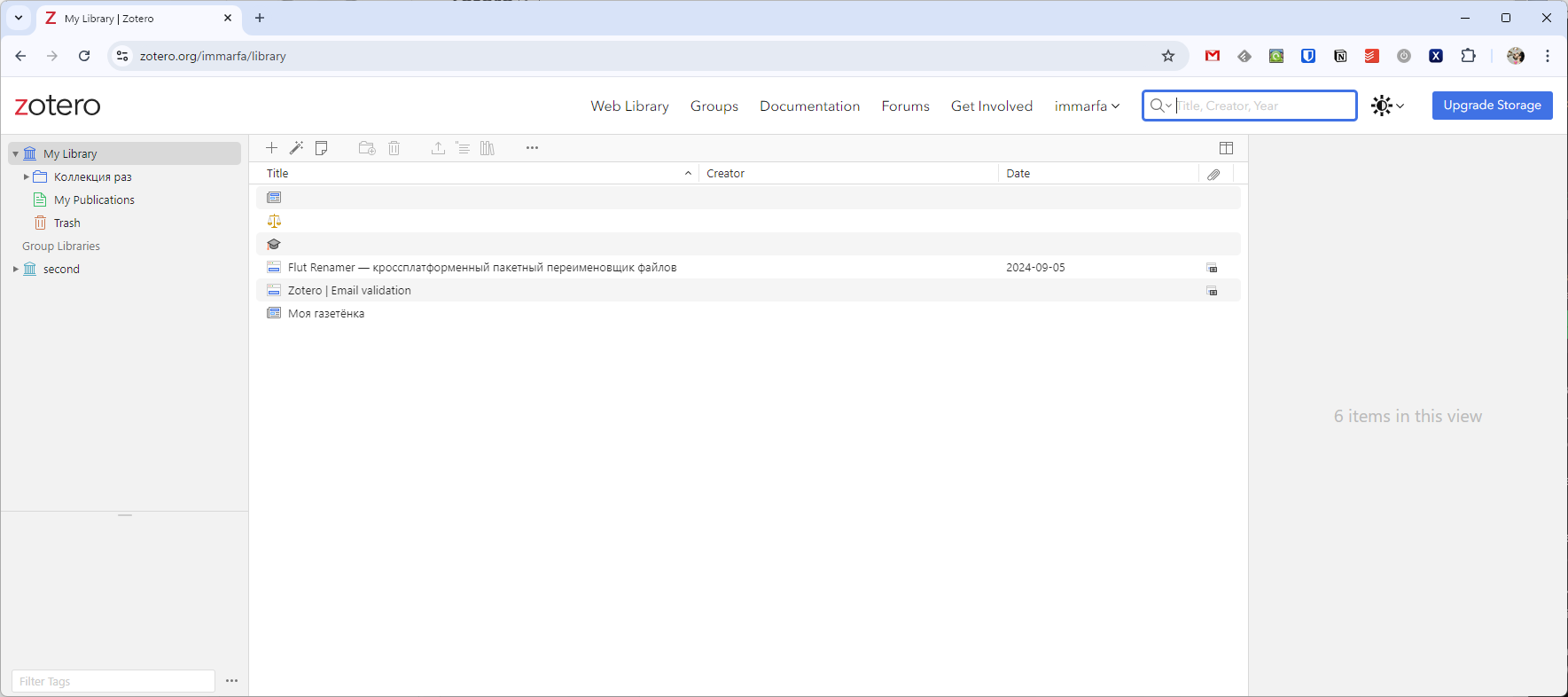The width and height of the screenshot is (1568, 697).
Task: Open the toolbar three-dots More menu
Action: (532, 148)
